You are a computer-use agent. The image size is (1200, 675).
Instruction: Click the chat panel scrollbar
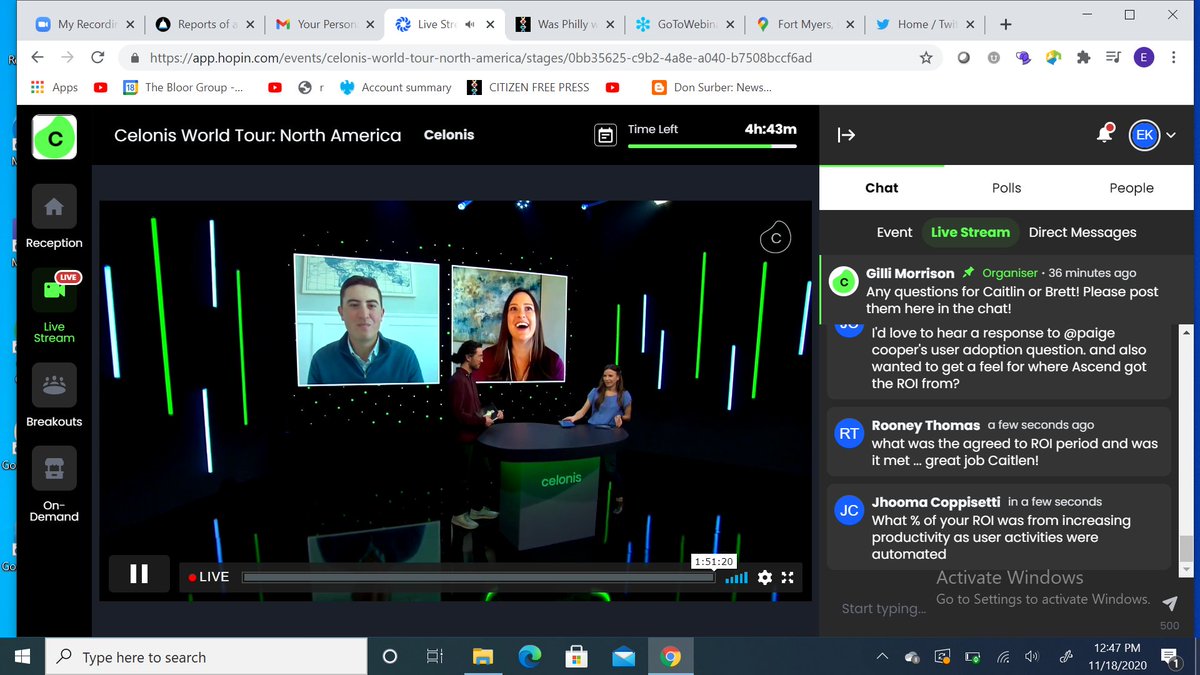(x=1185, y=549)
